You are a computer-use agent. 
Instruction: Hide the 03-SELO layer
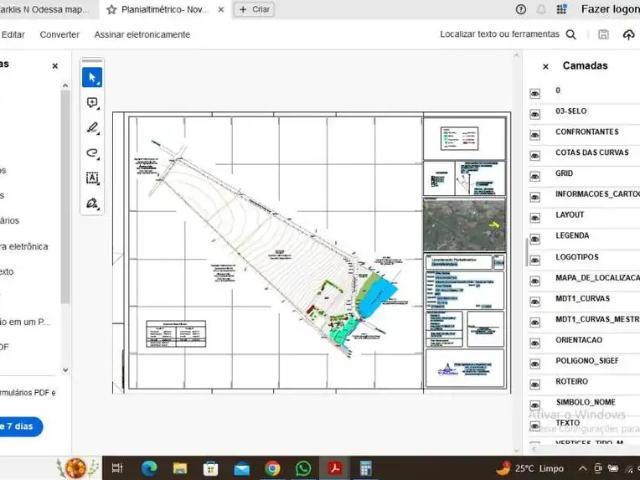[535, 115]
